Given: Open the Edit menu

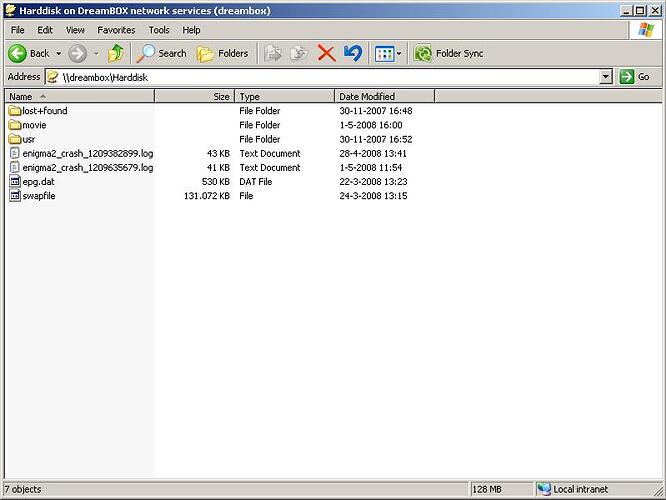Looking at the screenshot, I should point(45,30).
